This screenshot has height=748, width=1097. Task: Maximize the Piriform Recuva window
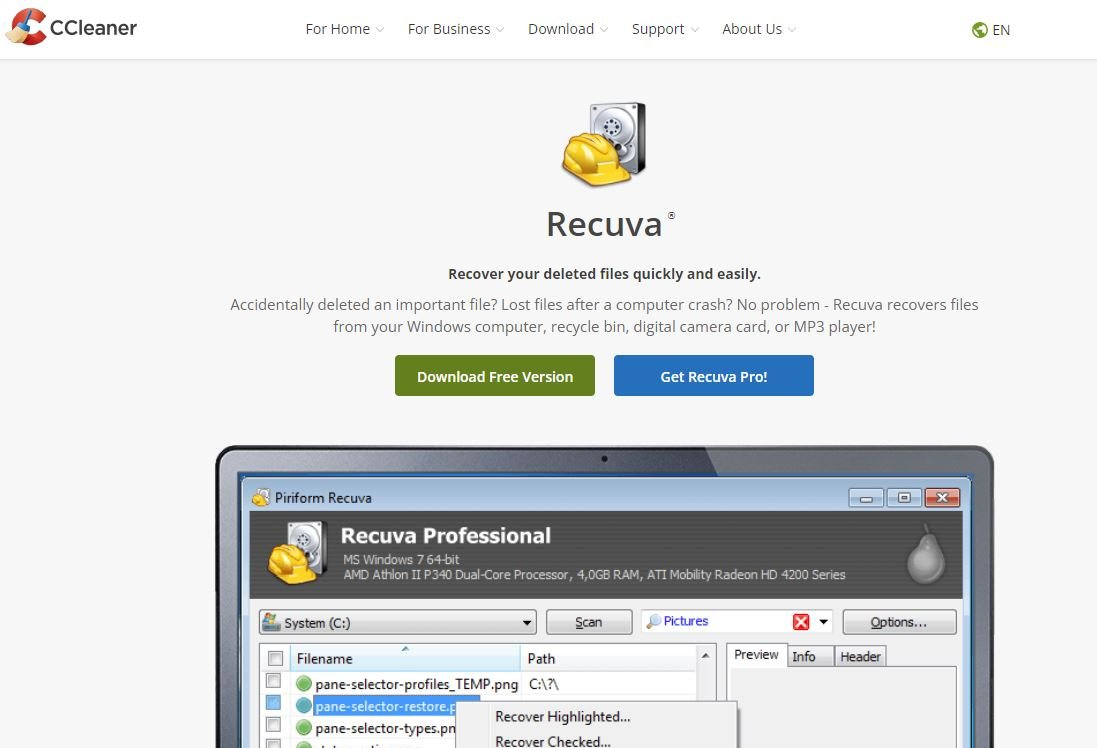click(904, 498)
